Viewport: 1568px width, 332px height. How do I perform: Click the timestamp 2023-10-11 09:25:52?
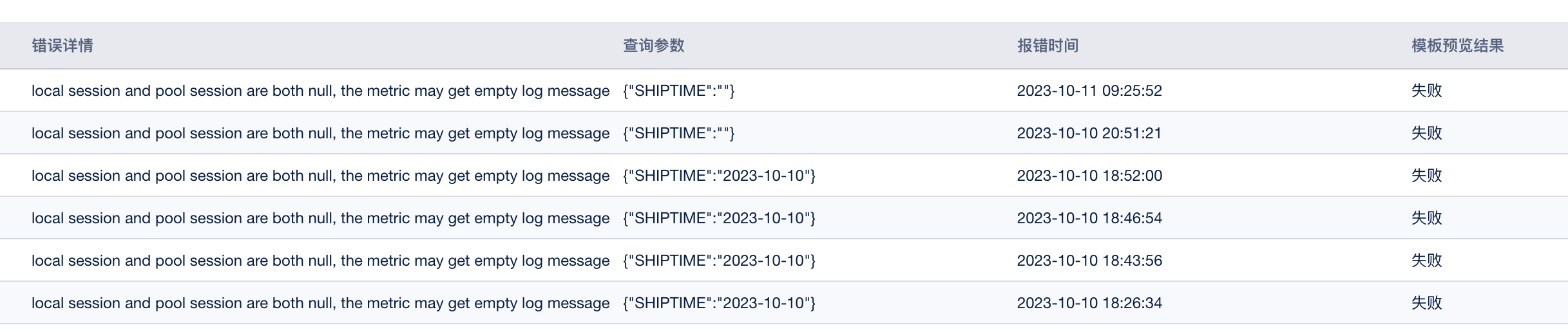(1089, 91)
